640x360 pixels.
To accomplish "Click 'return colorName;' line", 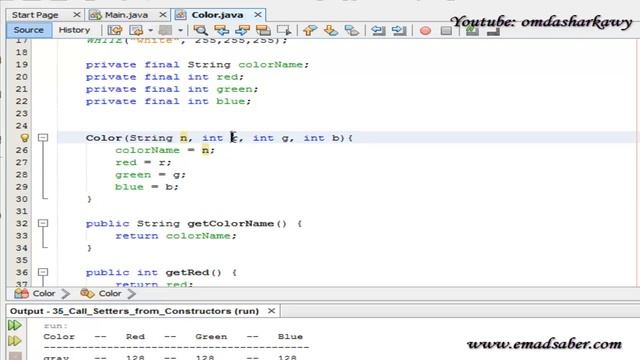I will click(176, 236).
